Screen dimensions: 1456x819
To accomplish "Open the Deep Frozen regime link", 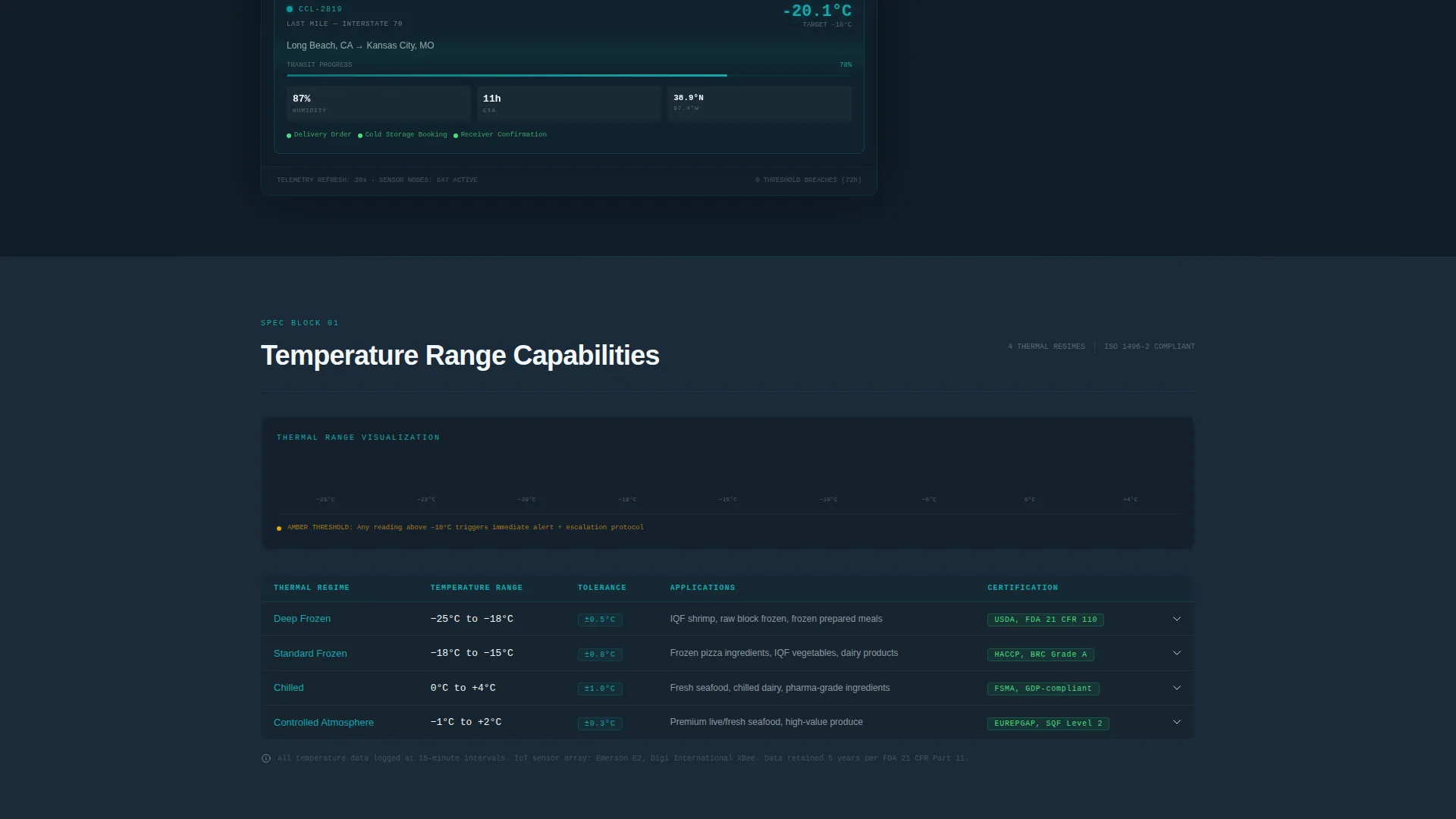I will pos(302,619).
